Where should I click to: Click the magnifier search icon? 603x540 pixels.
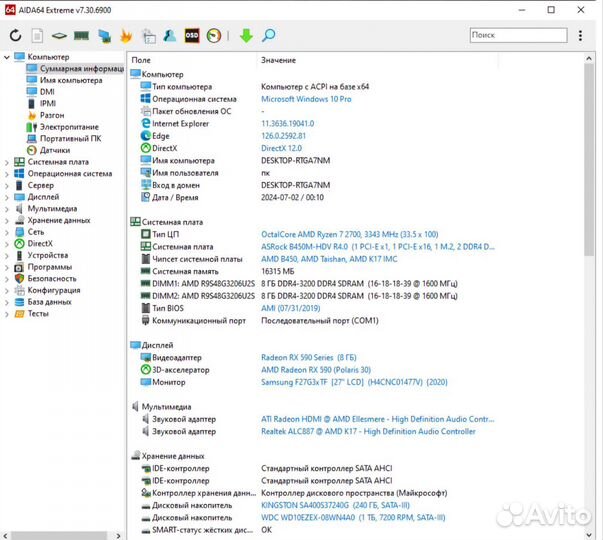268,35
